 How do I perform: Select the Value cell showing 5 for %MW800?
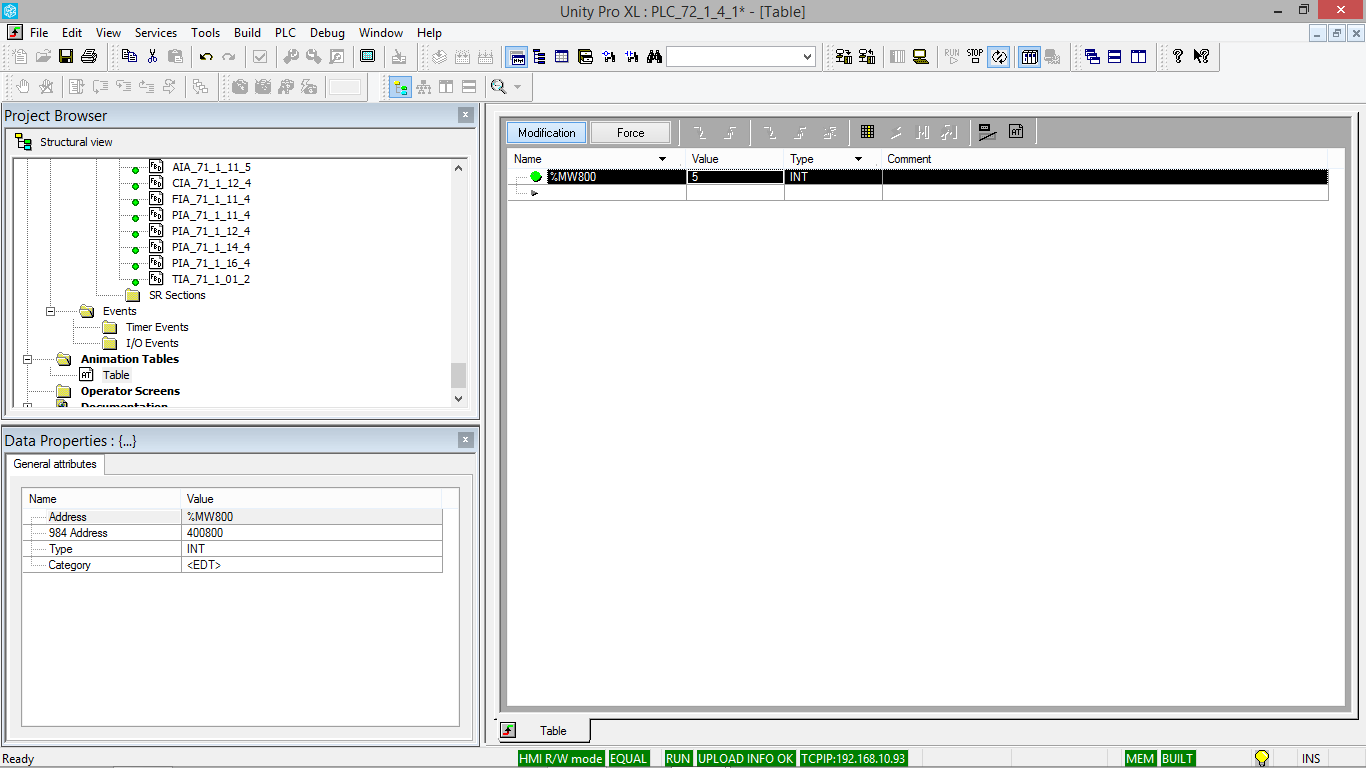point(735,176)
